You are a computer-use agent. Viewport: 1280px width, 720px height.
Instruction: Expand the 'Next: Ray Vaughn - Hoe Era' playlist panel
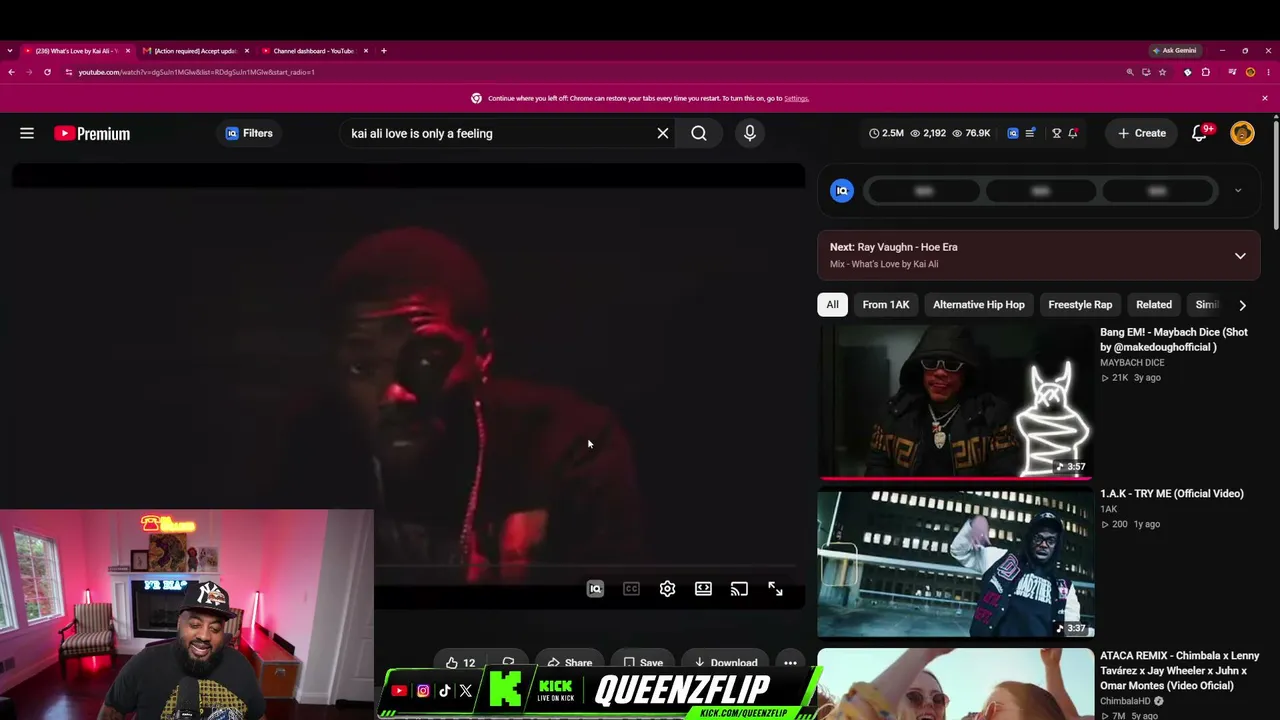tap(1240, 255)
